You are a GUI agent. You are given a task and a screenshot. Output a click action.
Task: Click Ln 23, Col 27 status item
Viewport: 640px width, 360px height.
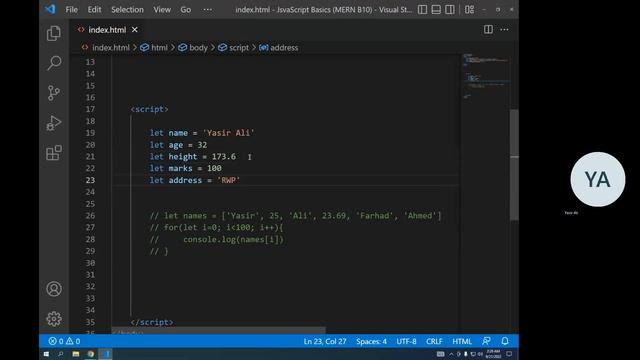tap(325, 341)
